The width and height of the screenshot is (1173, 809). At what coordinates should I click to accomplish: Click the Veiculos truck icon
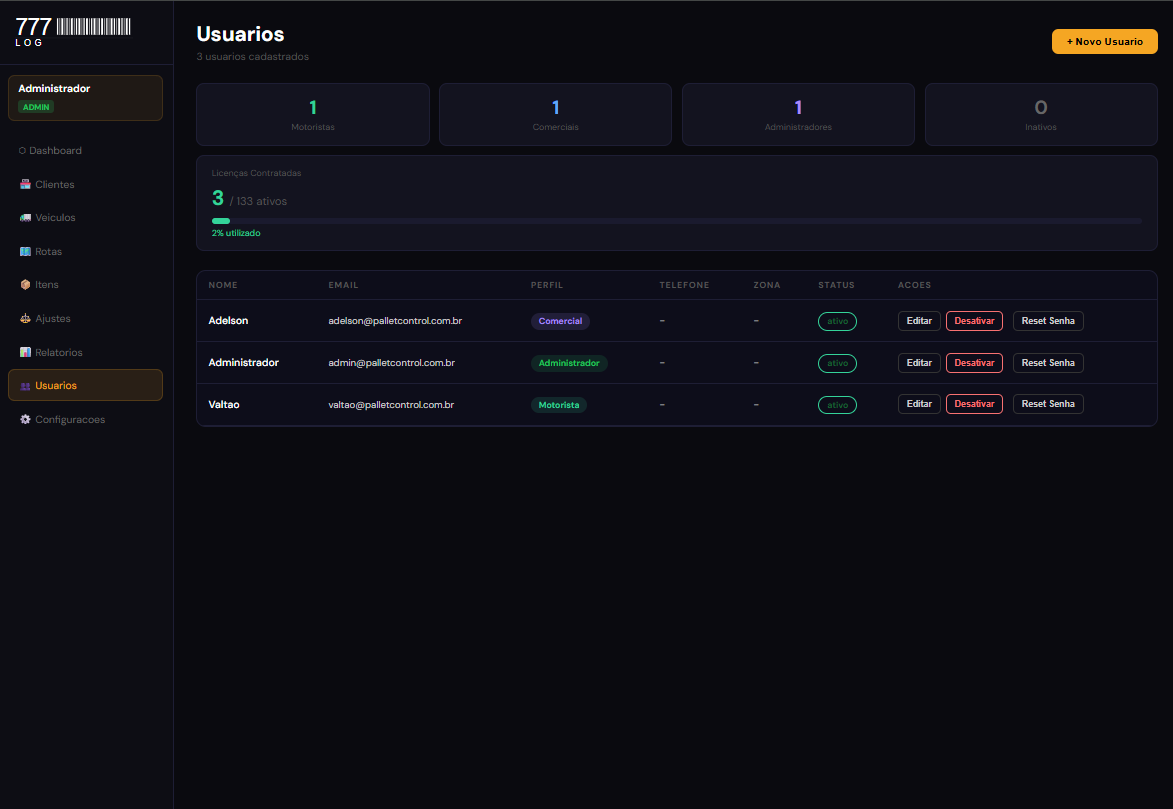tap(25, 218)
